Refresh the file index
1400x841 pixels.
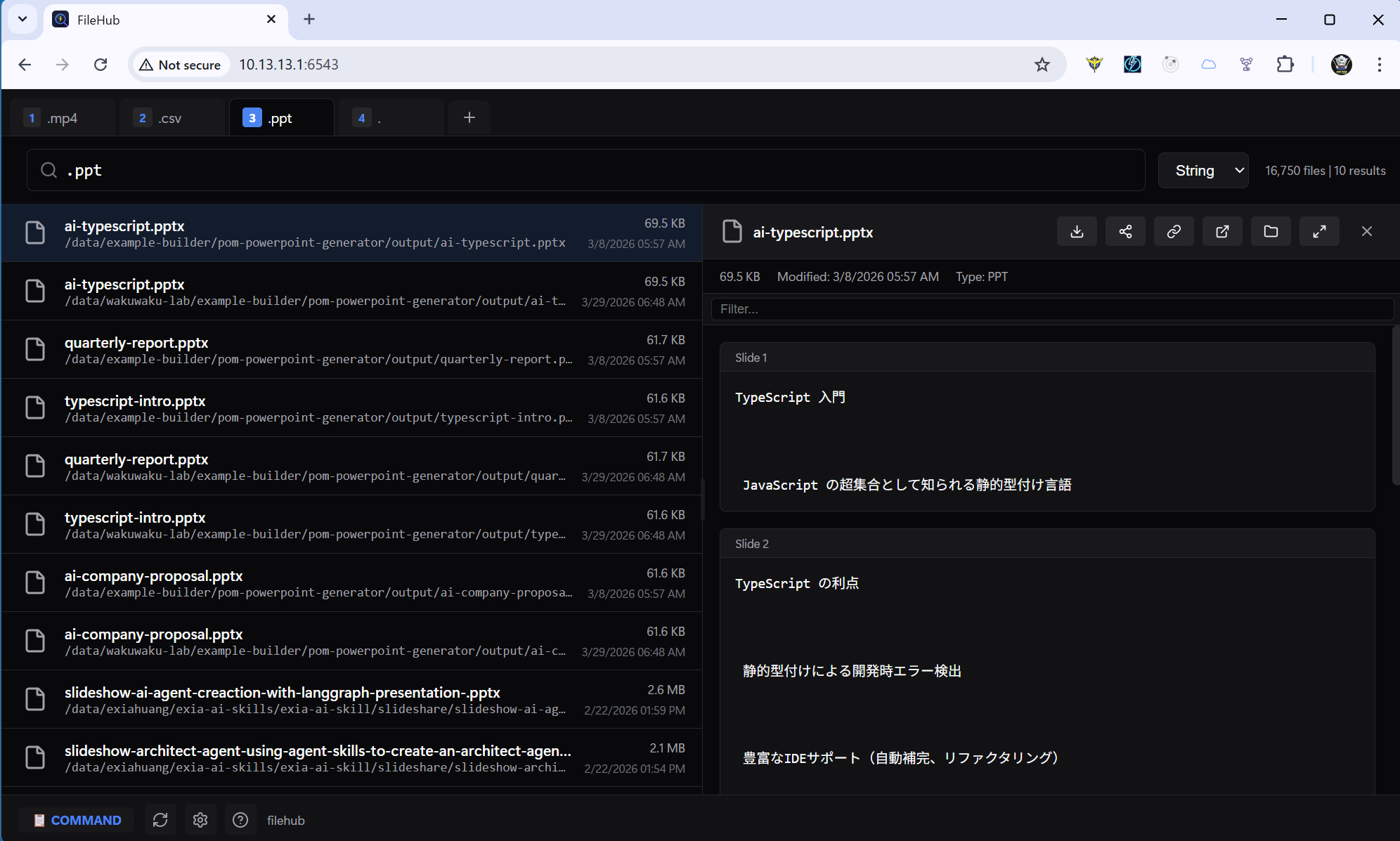tap(160, 820)
